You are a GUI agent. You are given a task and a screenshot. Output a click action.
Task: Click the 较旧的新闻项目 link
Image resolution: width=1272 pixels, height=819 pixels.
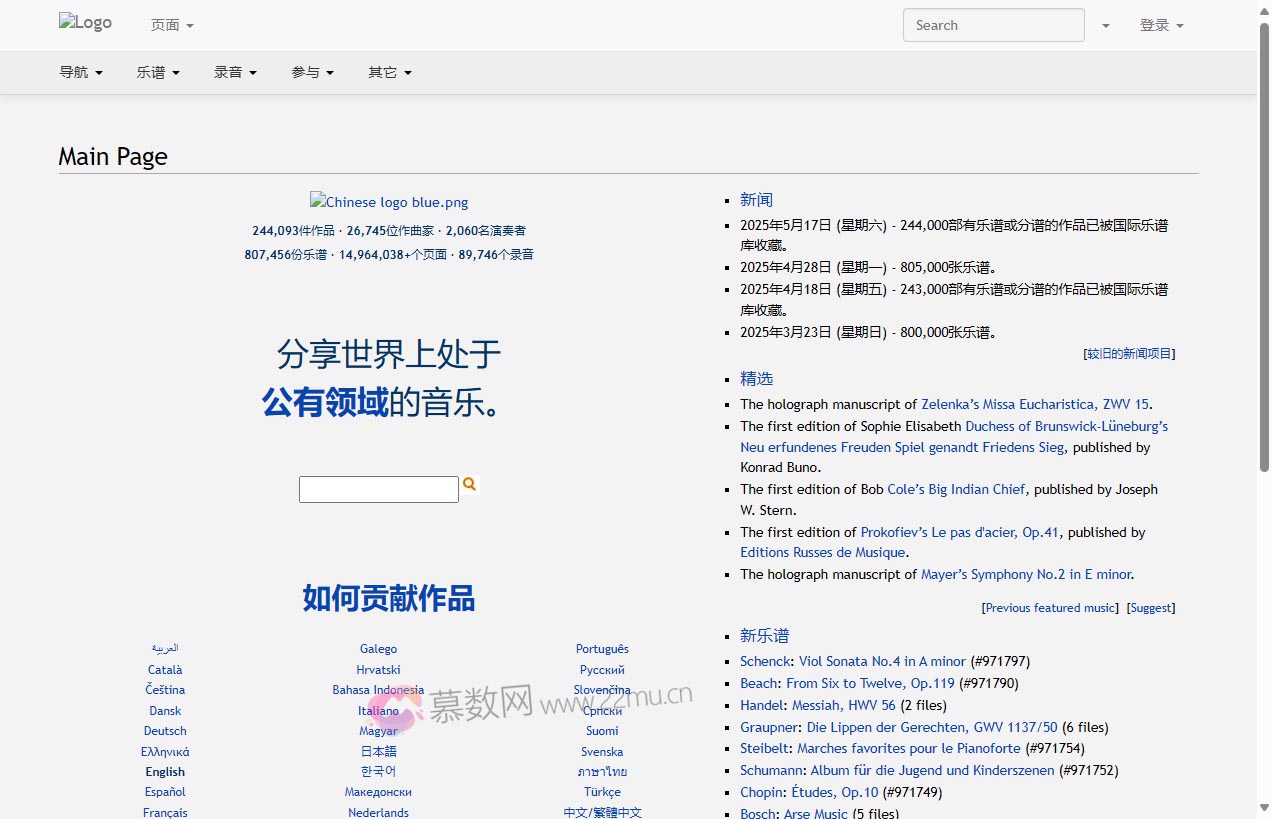click(1128, 353)
